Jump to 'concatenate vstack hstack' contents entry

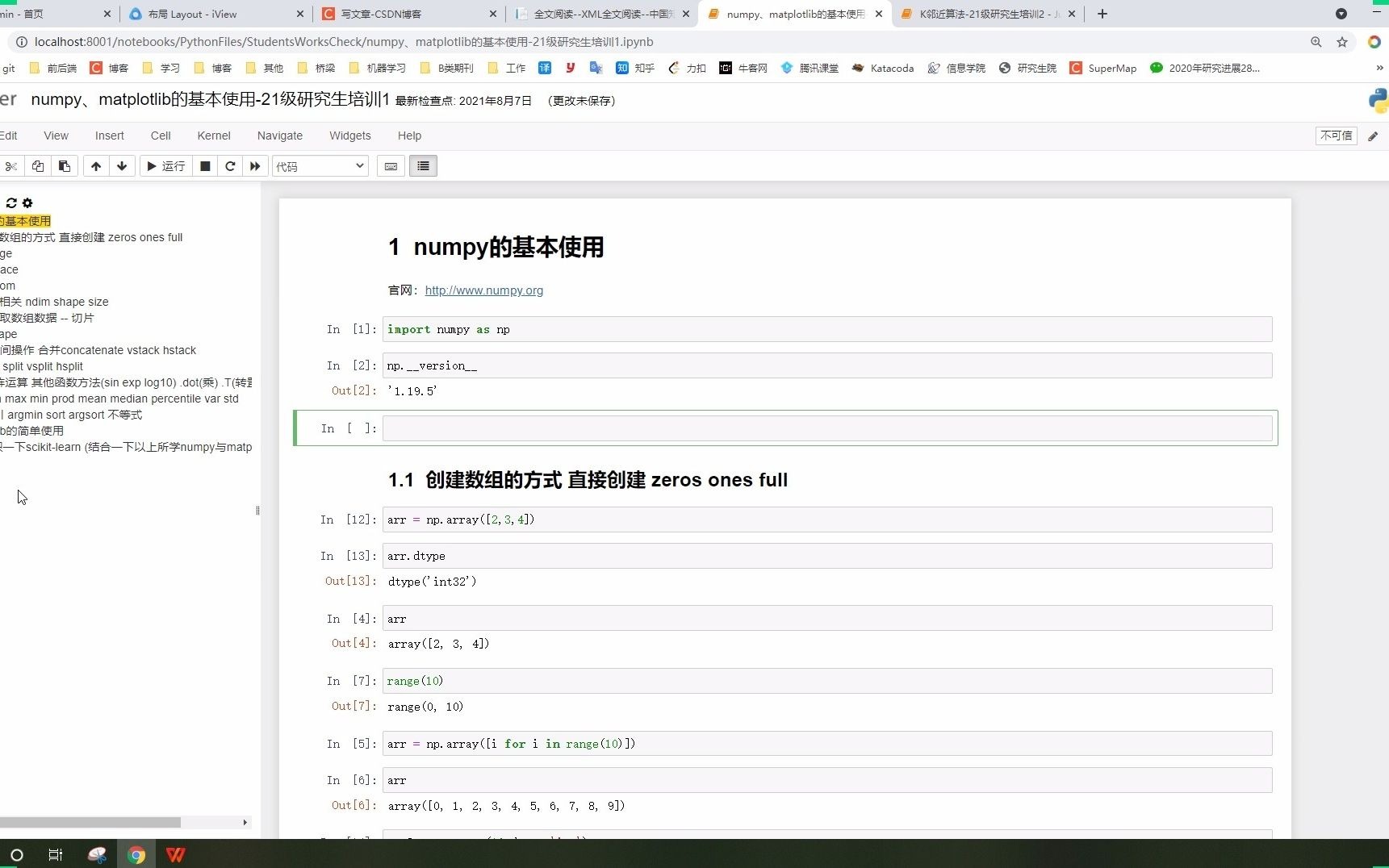[x=98, y=350]
